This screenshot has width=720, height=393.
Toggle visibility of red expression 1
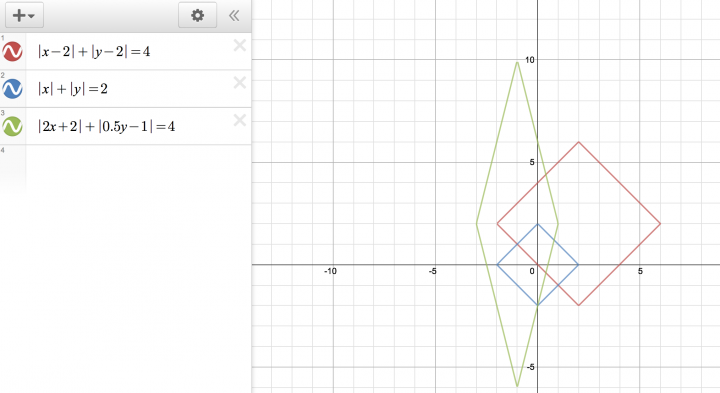(x=12, y=51)
